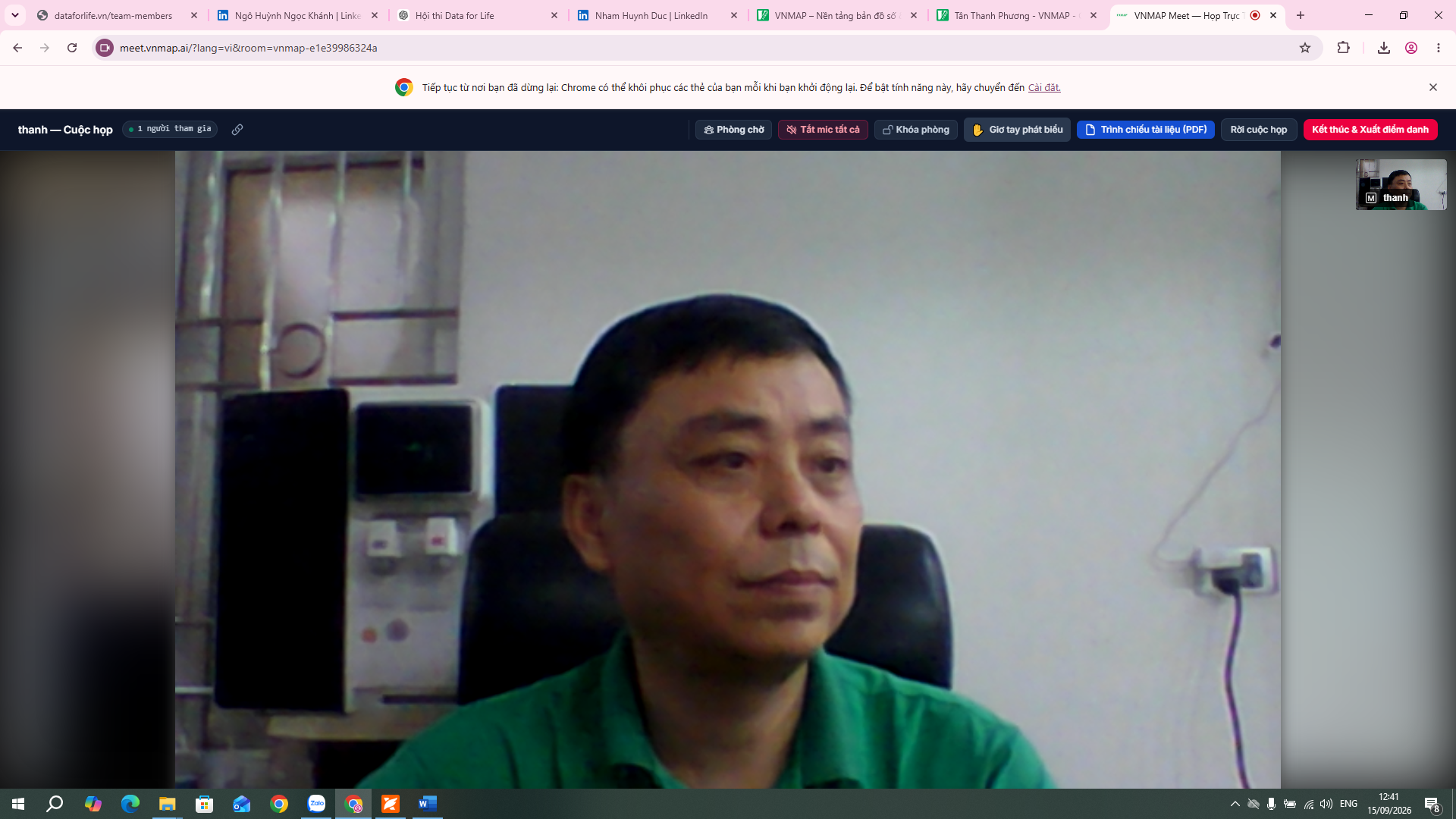Switch to Tân Thanh Phương - VNMAP tab
This screenshot has height=819, width=1456.
(x=1017, y=15)
